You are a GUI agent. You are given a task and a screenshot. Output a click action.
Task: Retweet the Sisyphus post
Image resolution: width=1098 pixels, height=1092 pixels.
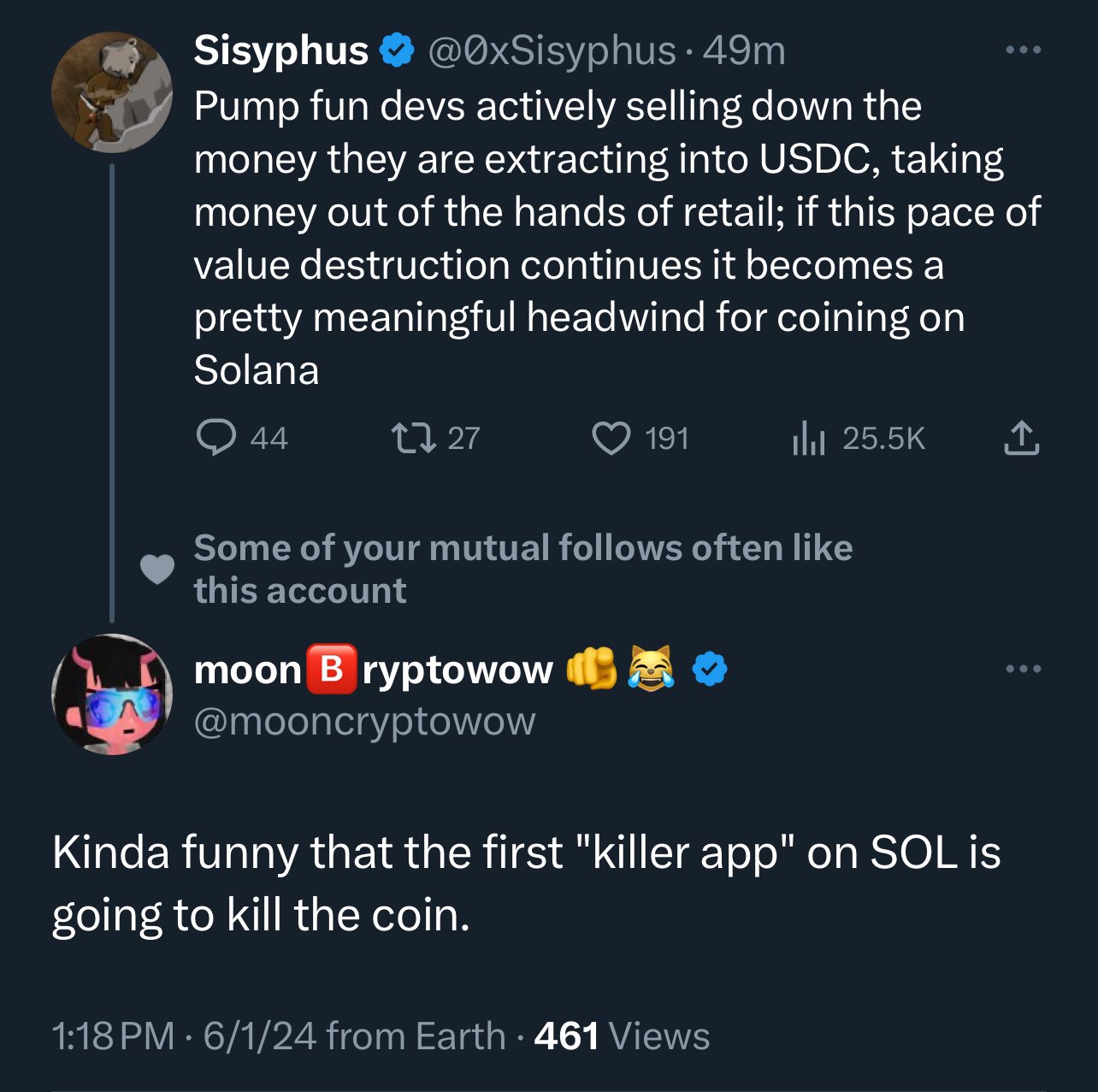pyautogui.click(x=414, y=439)
